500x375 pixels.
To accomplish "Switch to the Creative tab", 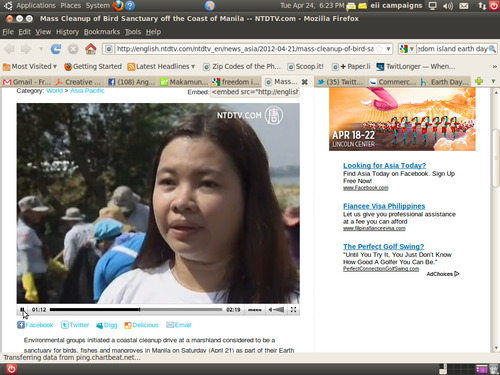I will click(x=79, y=82).
